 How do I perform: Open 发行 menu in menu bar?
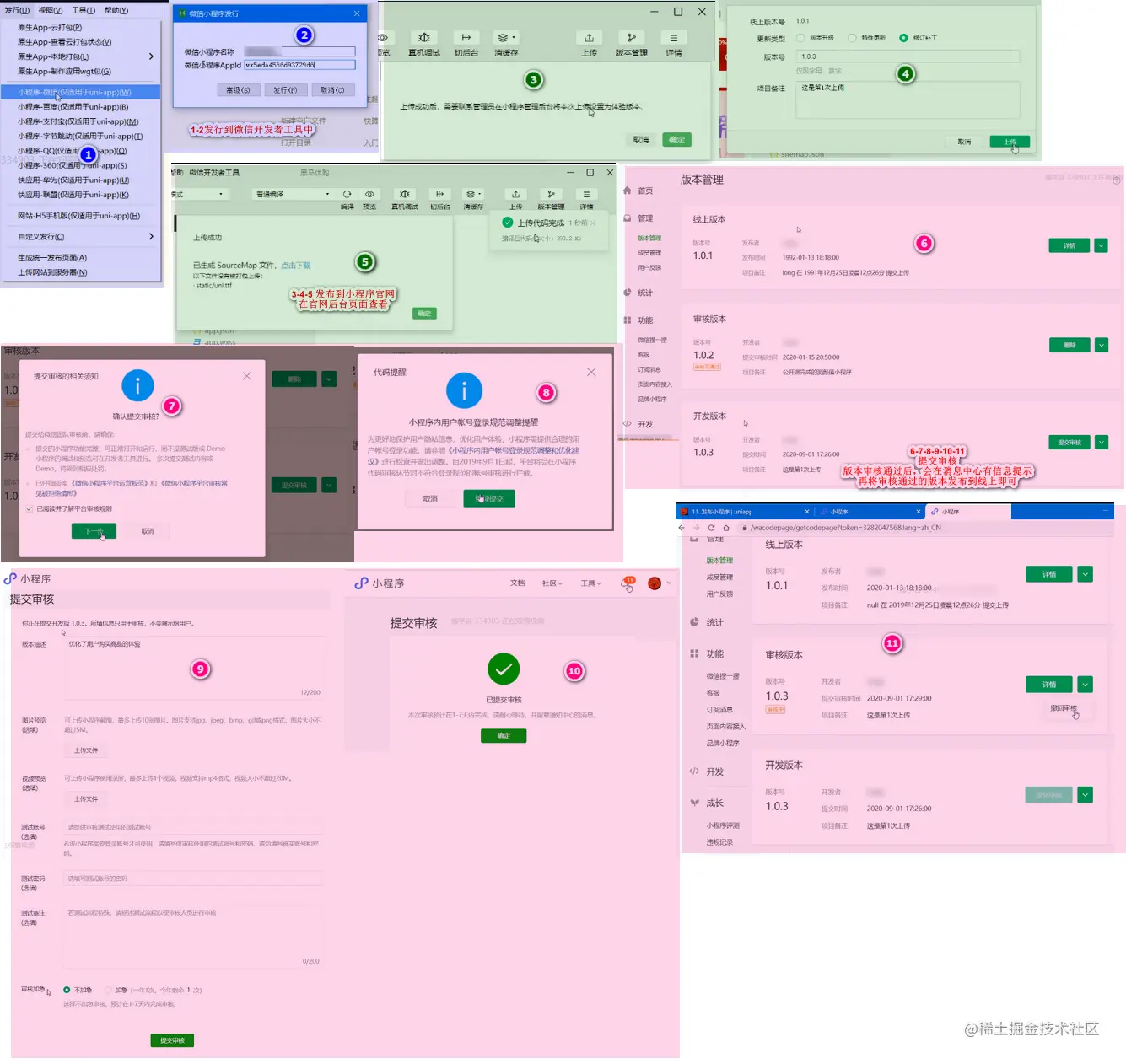17,10
